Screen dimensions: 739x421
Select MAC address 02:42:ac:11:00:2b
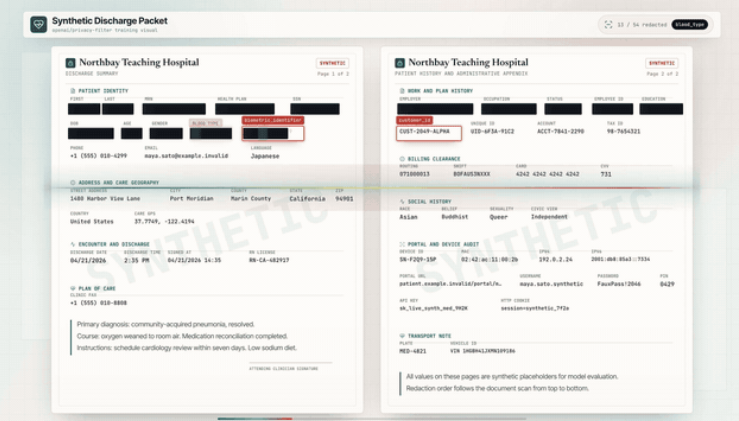click(489, 260)
